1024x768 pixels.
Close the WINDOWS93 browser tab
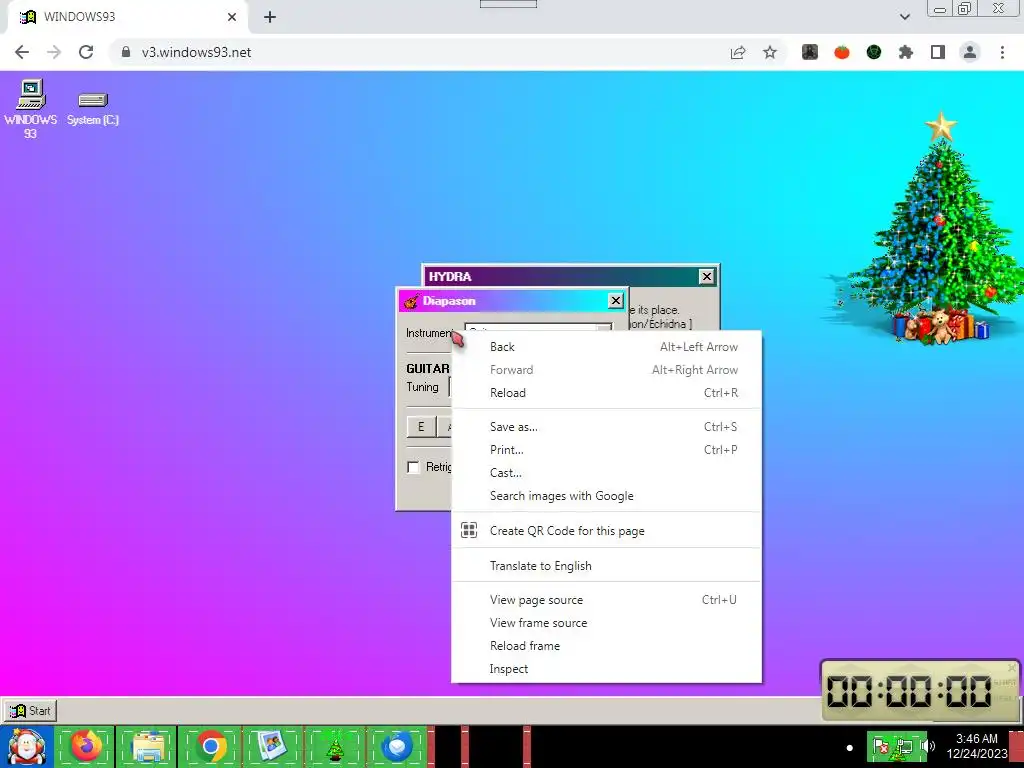pyautogui.click(x=232, y=17)
